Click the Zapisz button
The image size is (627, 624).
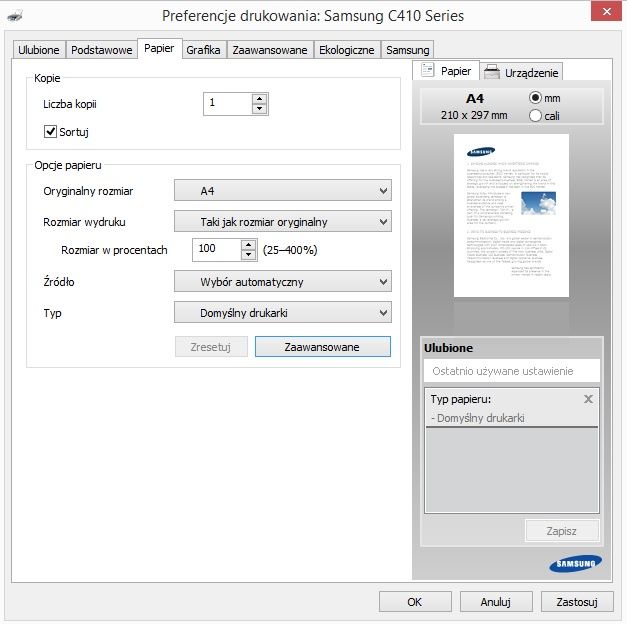point(562,531)
